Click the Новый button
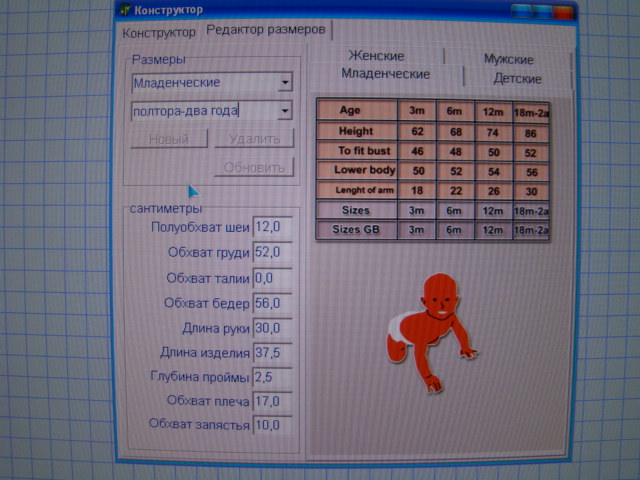 coord(169,139)
